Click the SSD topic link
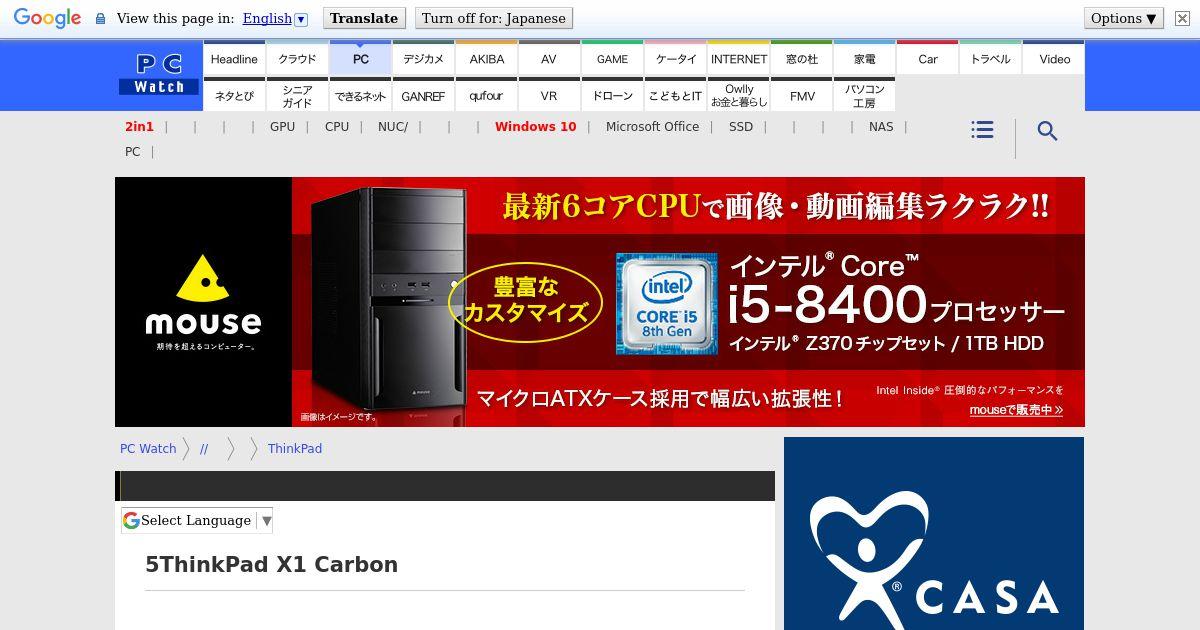The height and width of the screenshot is (630, 1200). tap(741, 127)
